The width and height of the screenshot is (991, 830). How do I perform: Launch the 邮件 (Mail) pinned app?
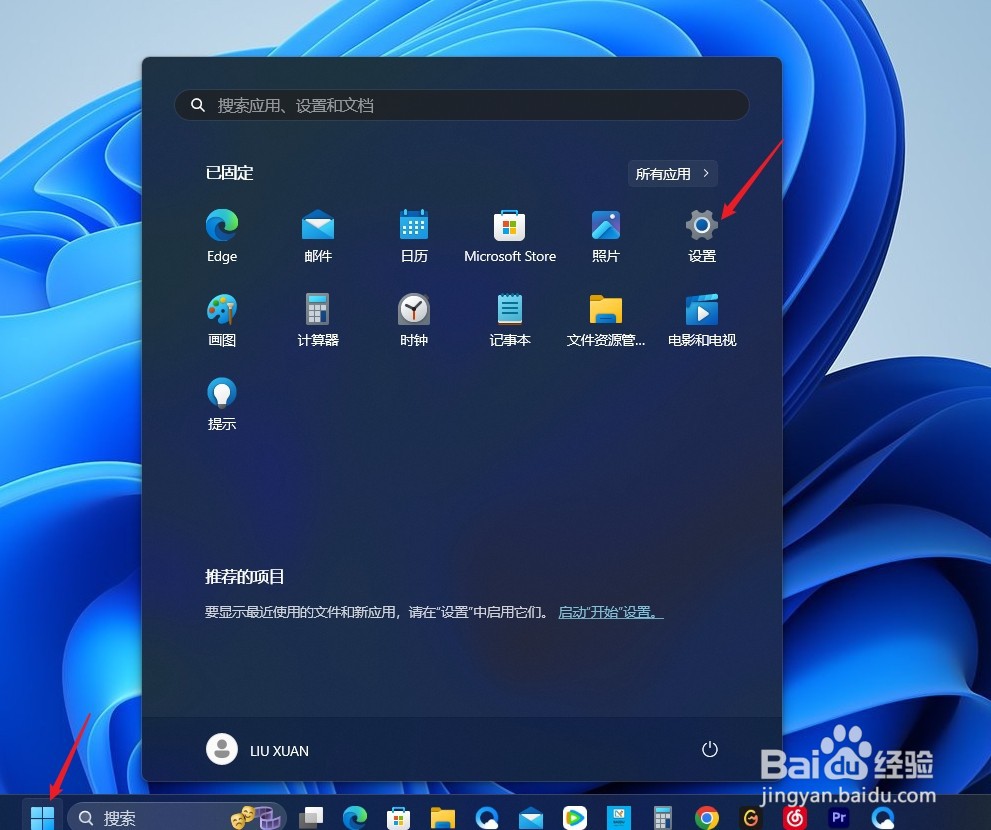coord(318,235)
